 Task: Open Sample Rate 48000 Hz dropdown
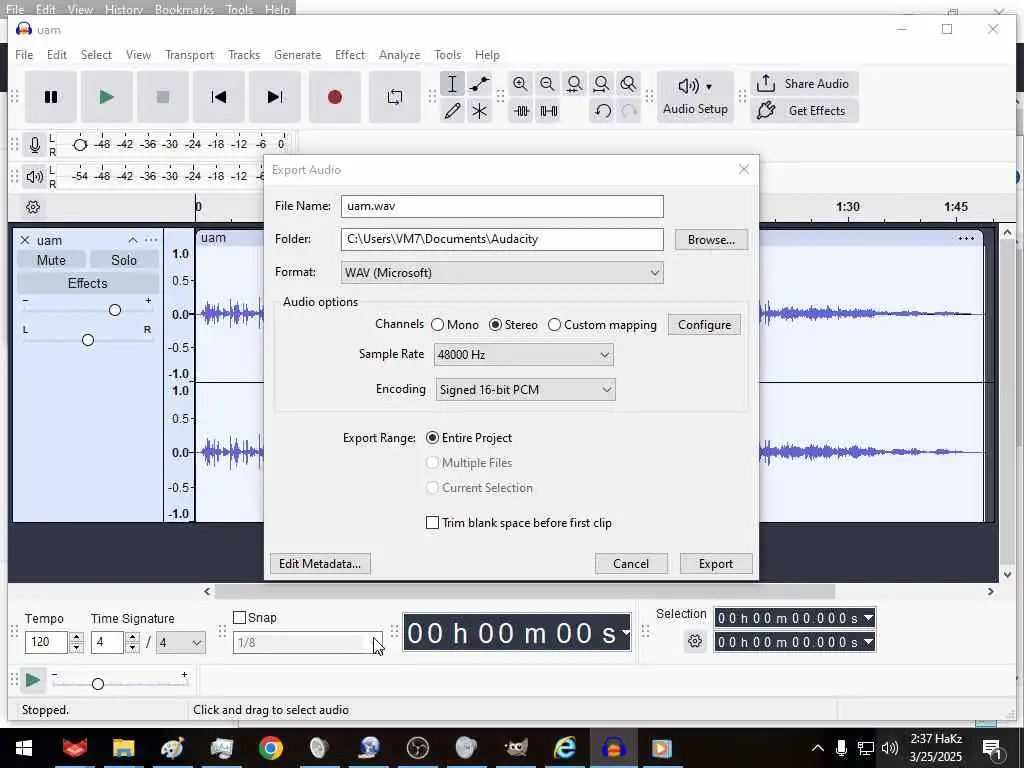pyautogui.click(x=523, y=355)
